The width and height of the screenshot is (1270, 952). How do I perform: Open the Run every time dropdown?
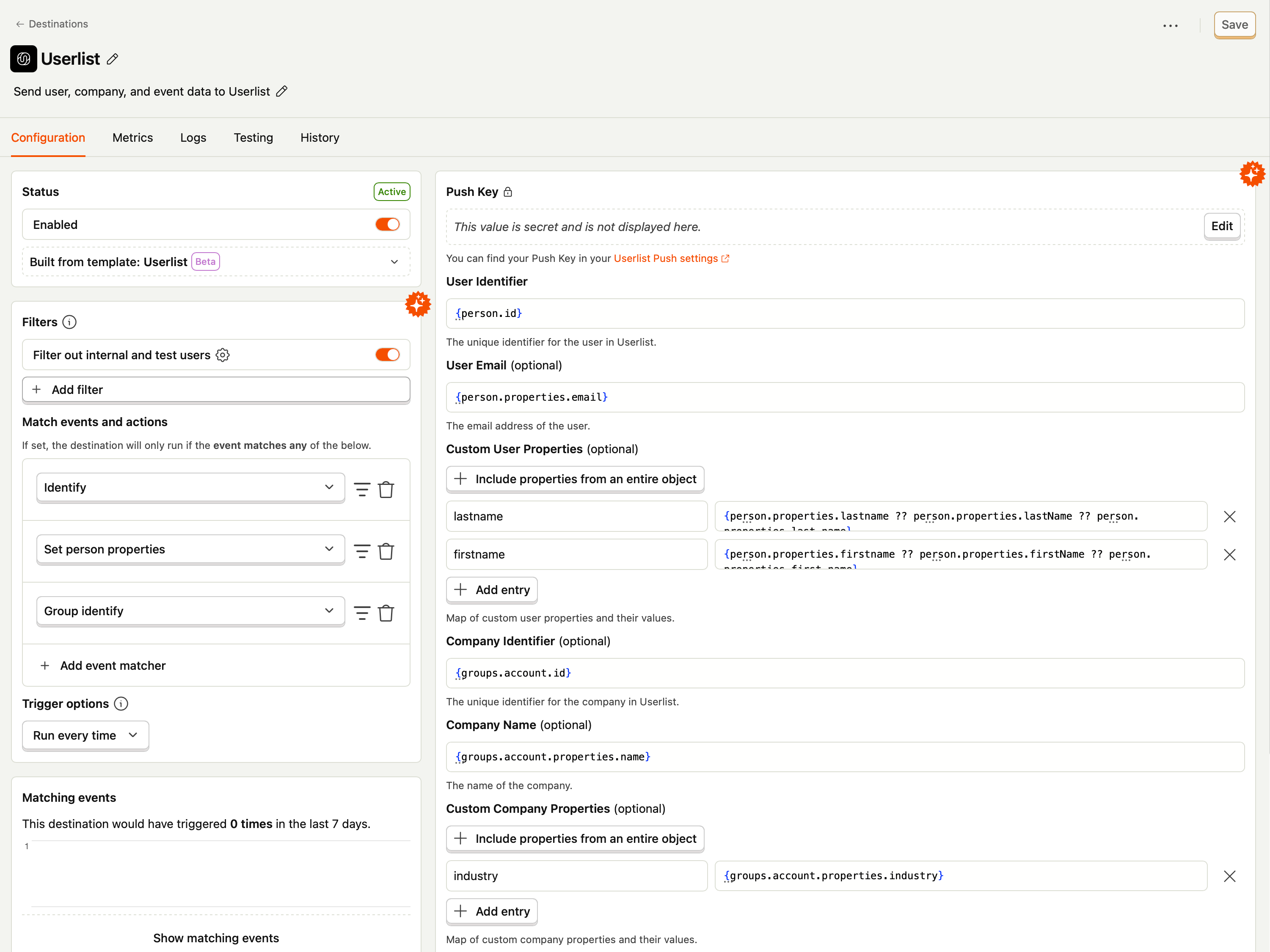point(85,735)
